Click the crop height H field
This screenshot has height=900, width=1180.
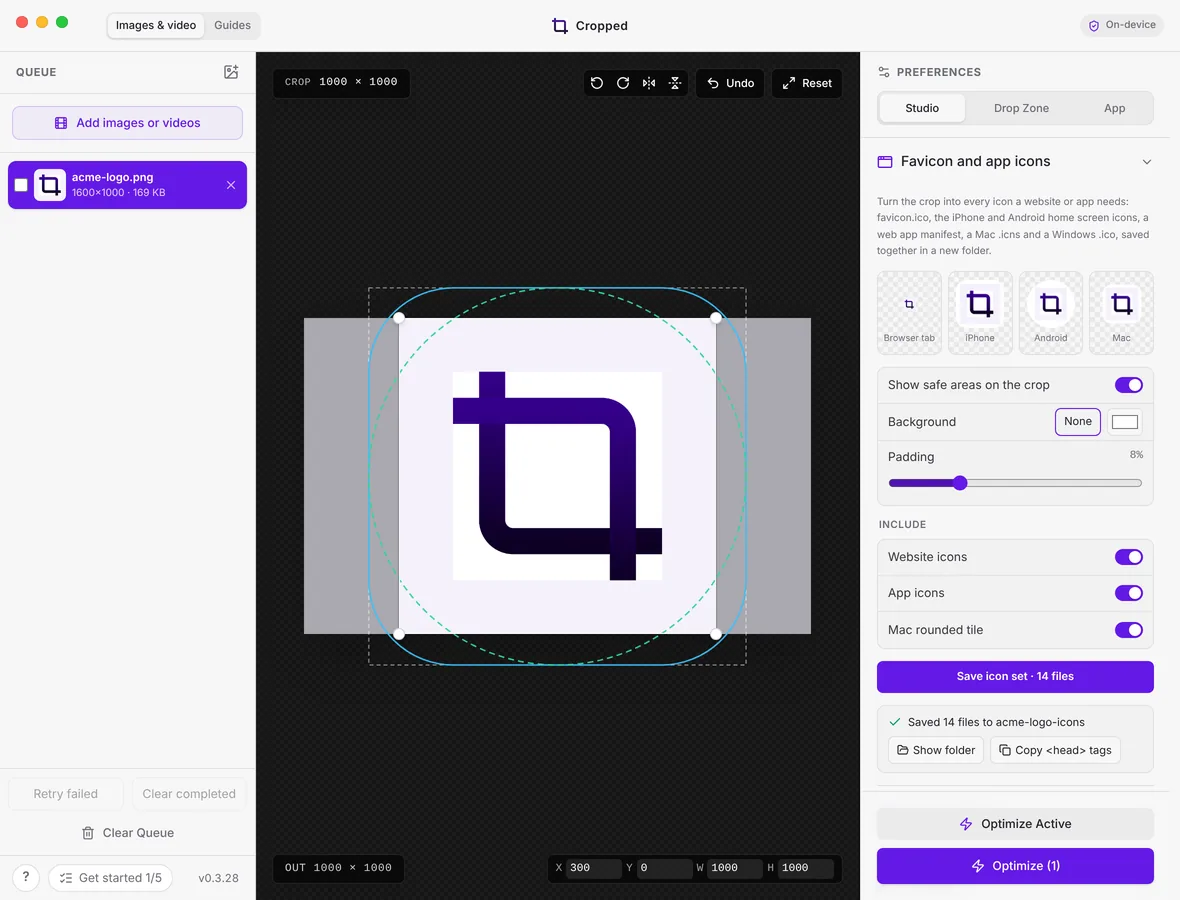pos(804,868)
